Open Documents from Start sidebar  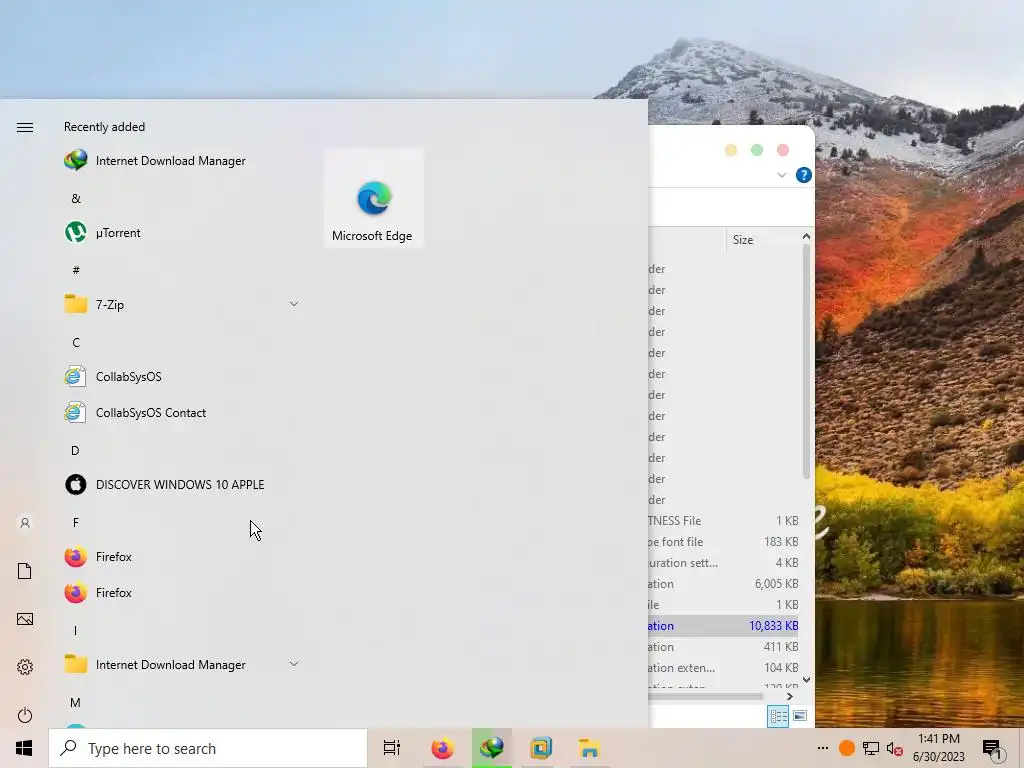pos(25,571)
